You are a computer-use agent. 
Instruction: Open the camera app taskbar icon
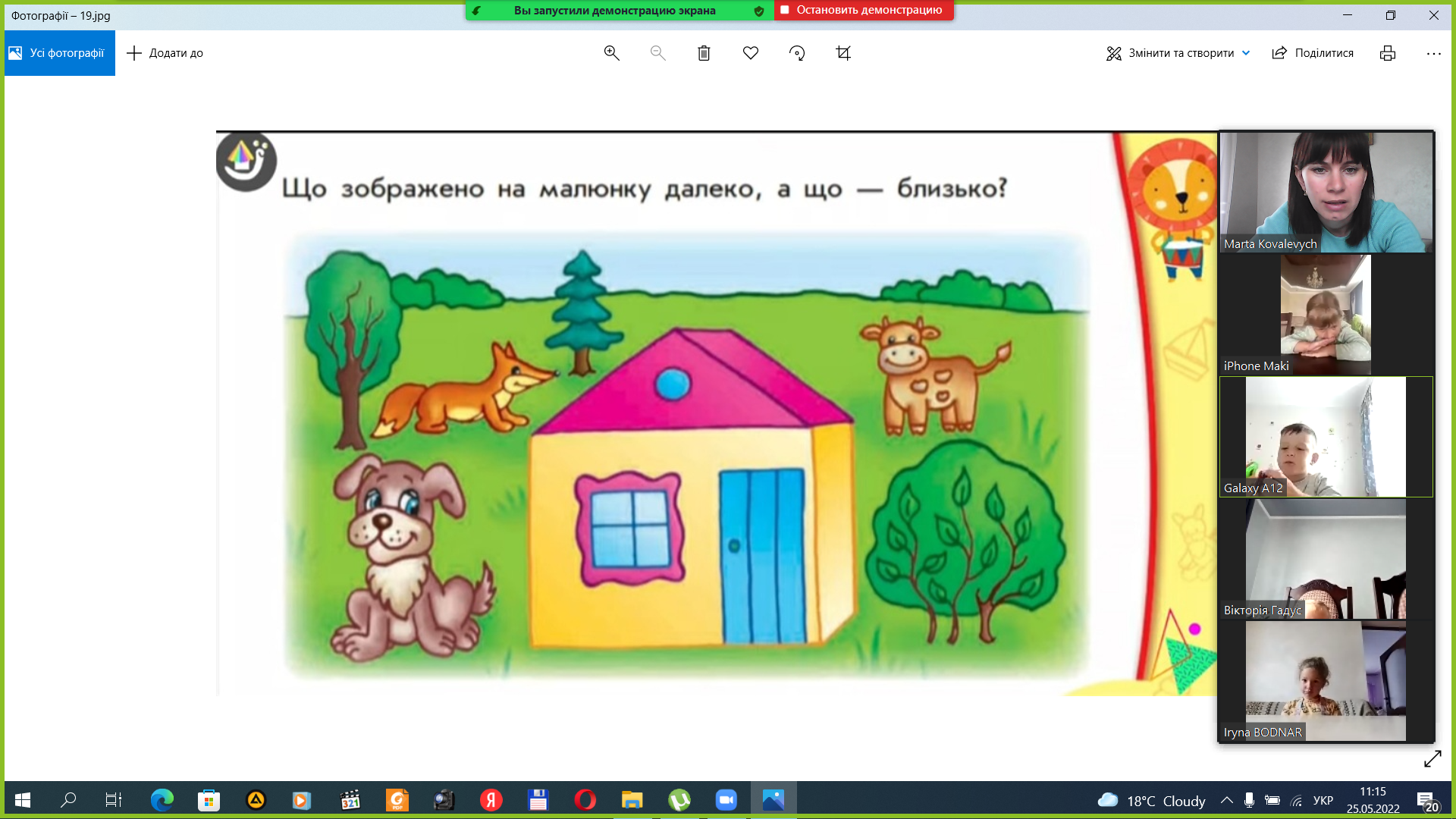click(x=444, y=799)
